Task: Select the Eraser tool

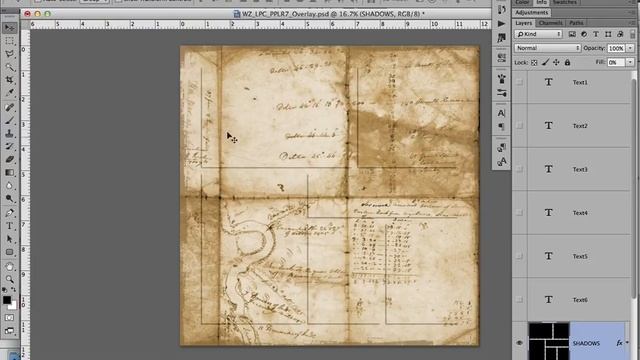Action: point(9,159)
